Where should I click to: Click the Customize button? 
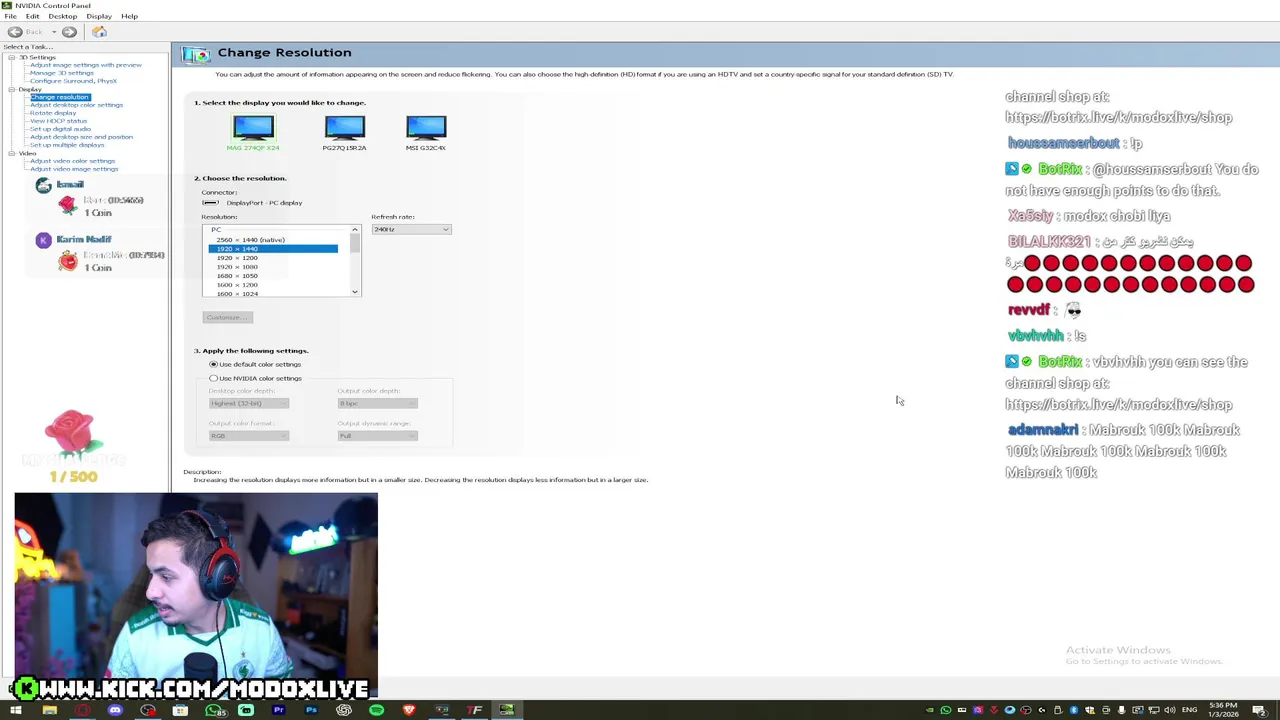227,317
